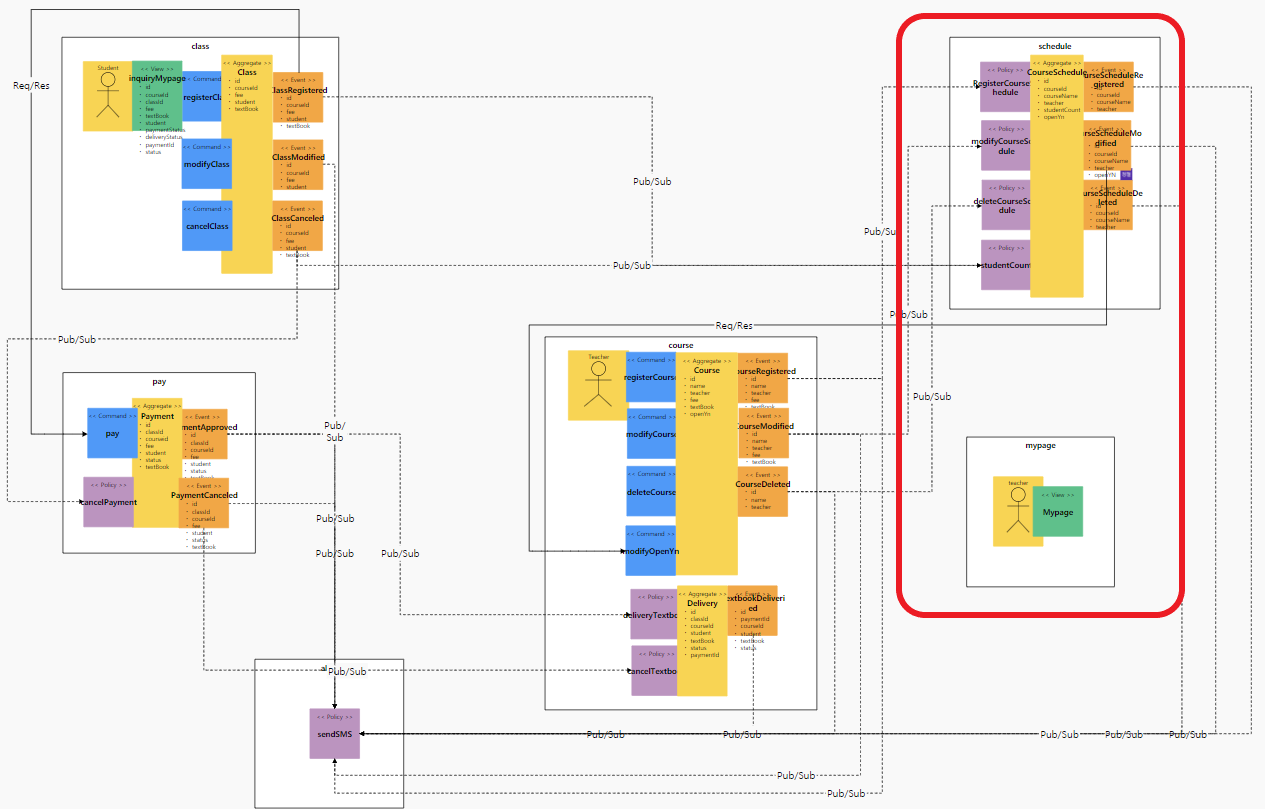Click the 'course' bounded context title

[x=681, y=346]
